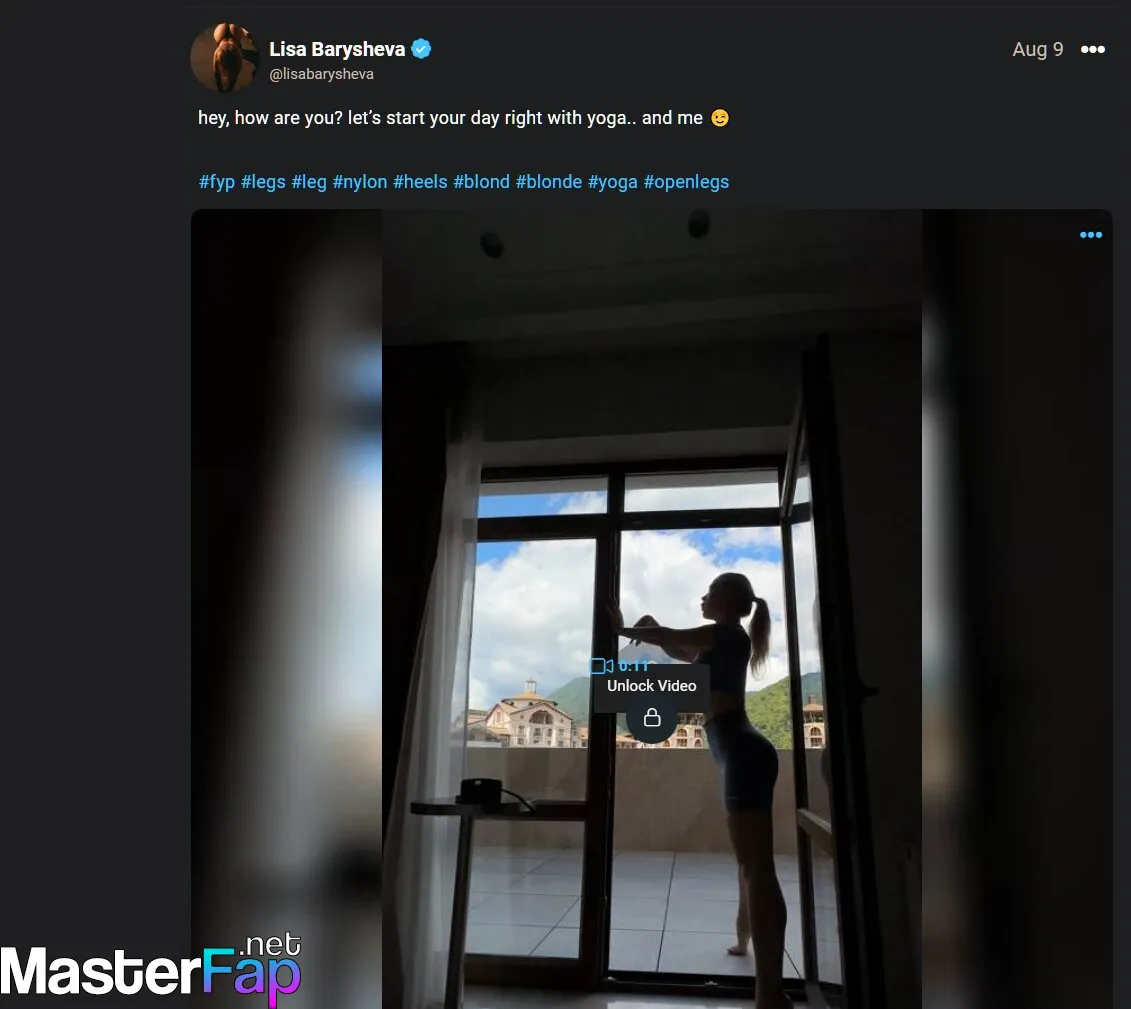Viewport: 1131px width, 1009px height.
Task: Open the Lisa Barysheva profile name link
Action: pos(337,49)
